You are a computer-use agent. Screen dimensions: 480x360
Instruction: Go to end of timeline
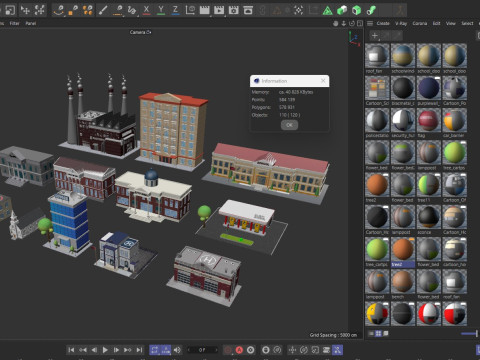pos(139,350)
